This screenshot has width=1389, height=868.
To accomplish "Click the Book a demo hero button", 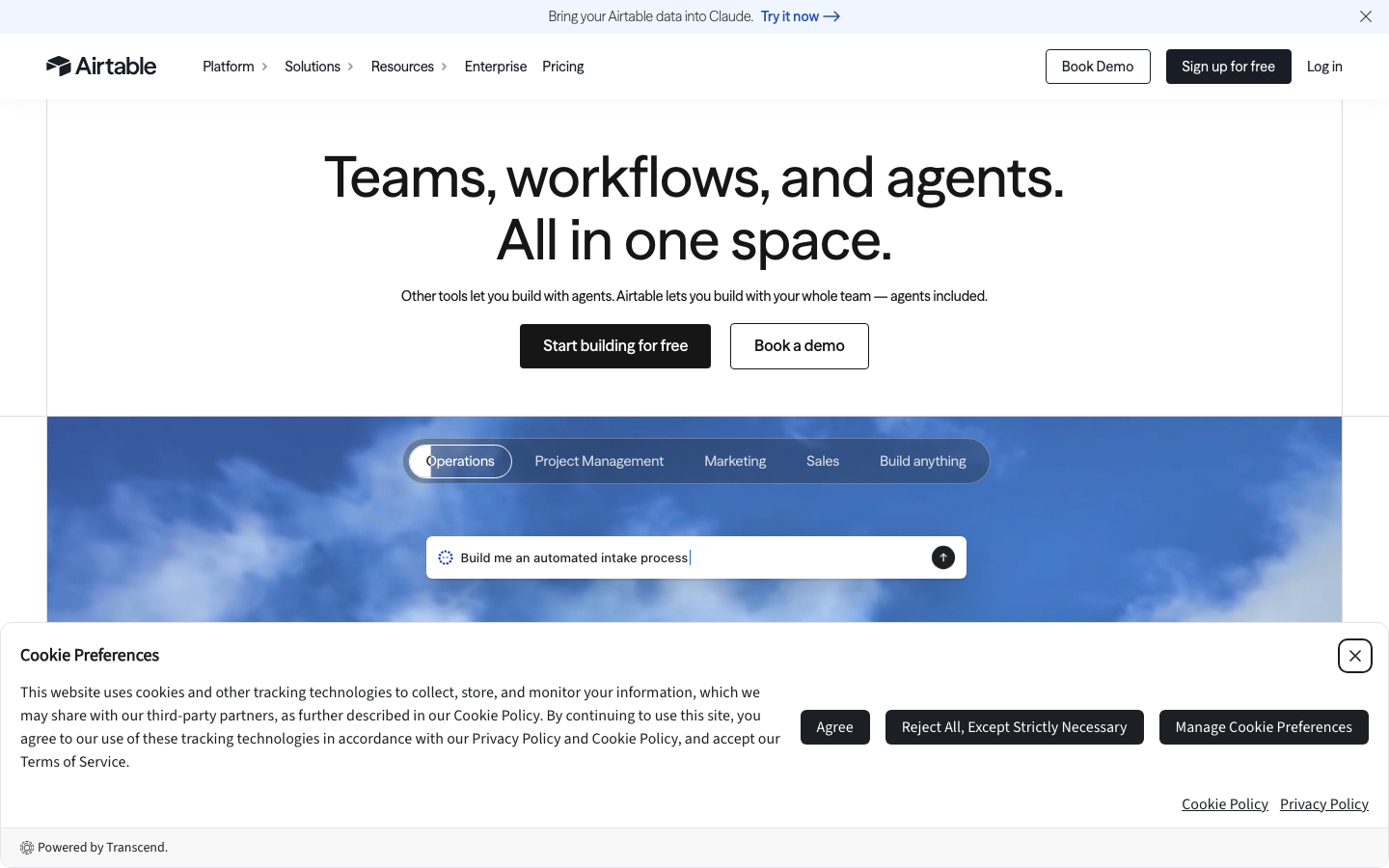I will point(800,346).
